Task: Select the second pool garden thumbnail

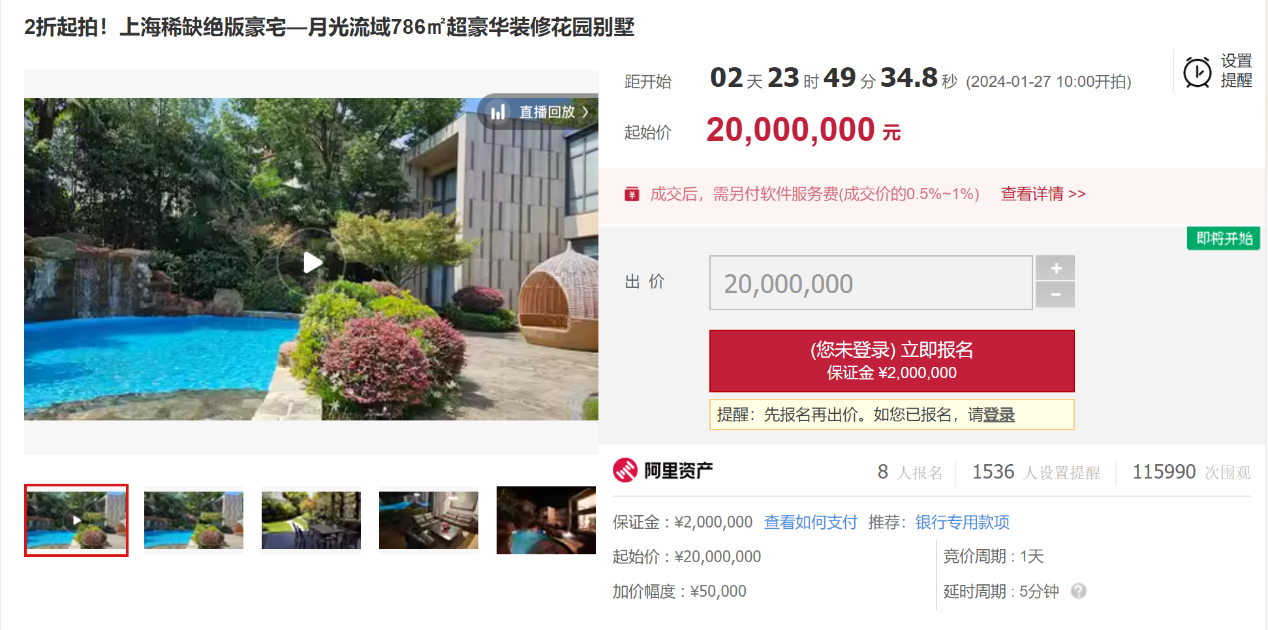Action: [x=194, y=520]
